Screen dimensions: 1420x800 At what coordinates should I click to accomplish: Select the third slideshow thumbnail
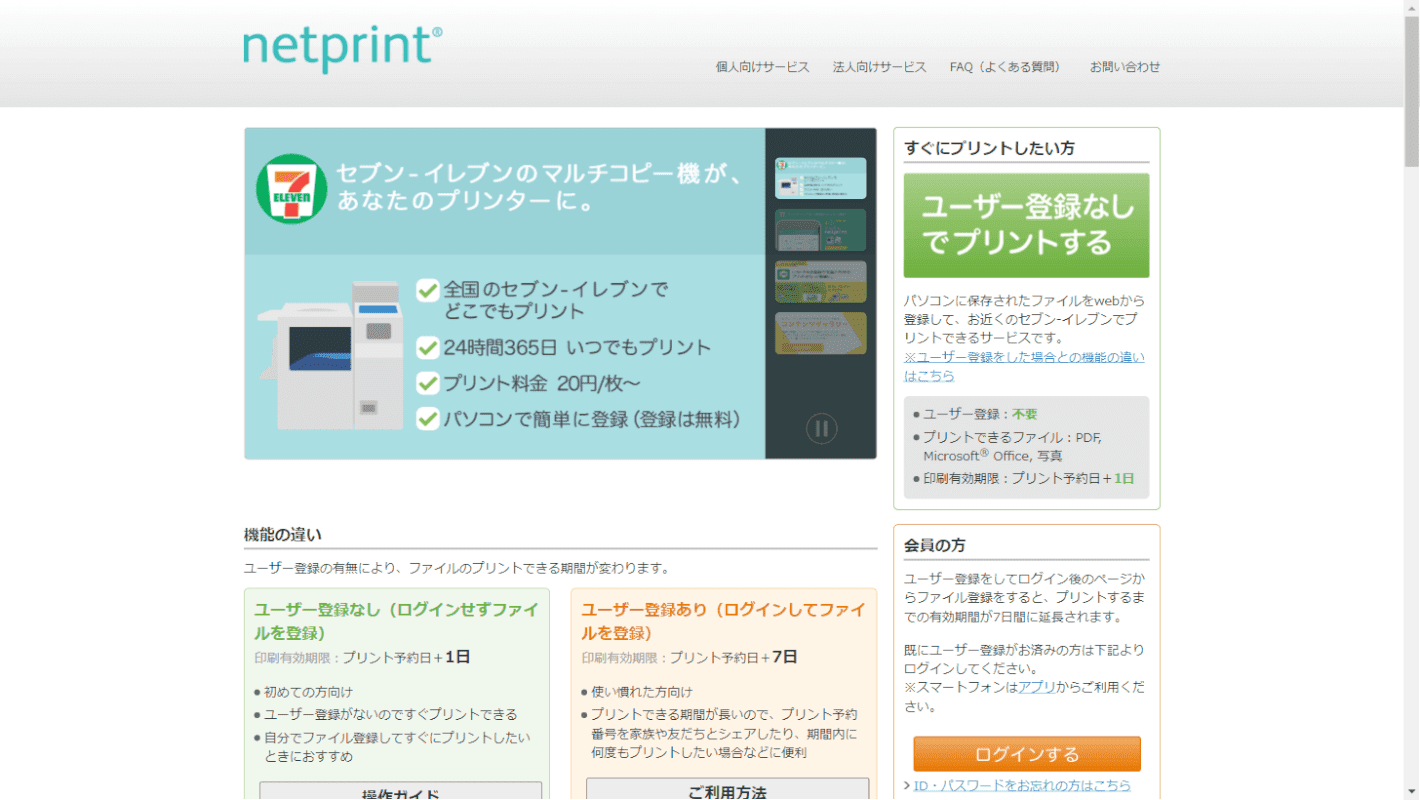pyautogui.click(x=820, y=282)
